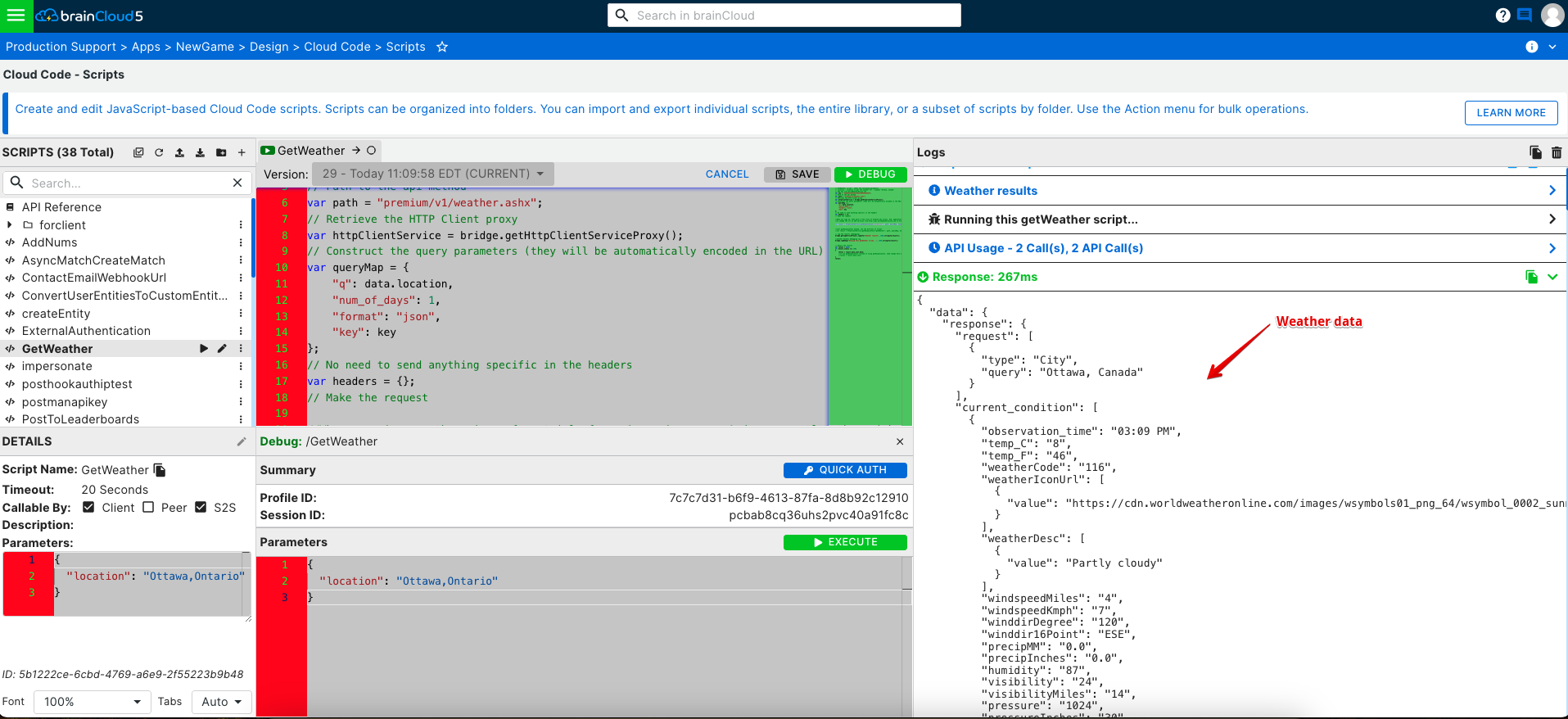This screenshot has height=719, width=1568.
Task: Copy the response JSON
Action: pos(1531,277)
